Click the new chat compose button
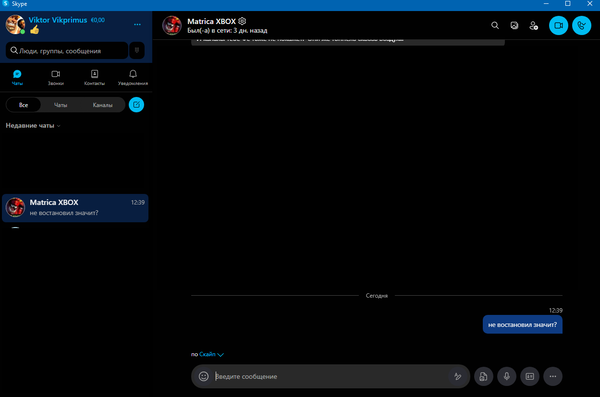This screenshot has width=600, height=397. click(136, 105)
